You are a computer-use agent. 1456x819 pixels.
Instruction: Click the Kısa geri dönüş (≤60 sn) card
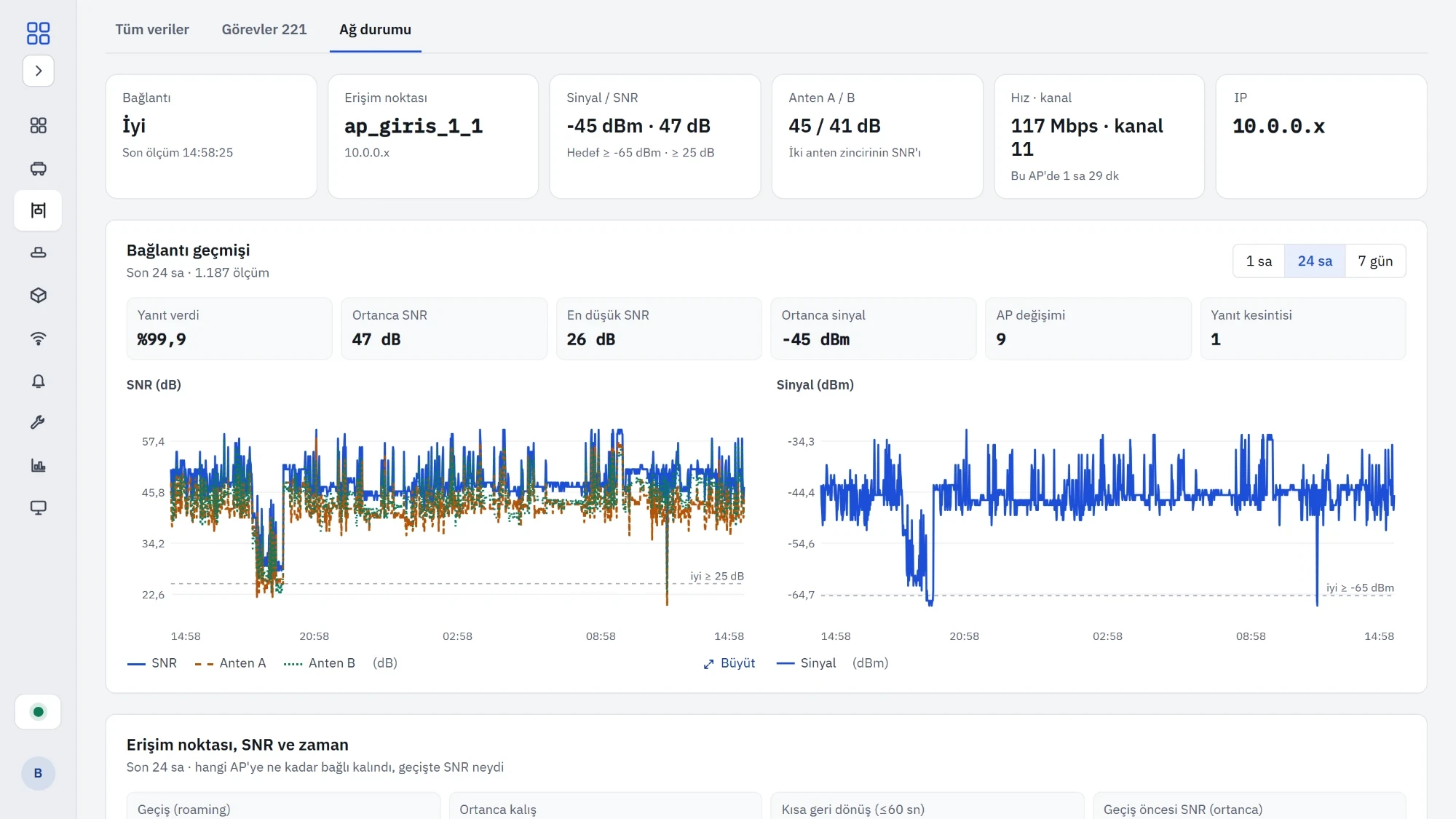927,805
